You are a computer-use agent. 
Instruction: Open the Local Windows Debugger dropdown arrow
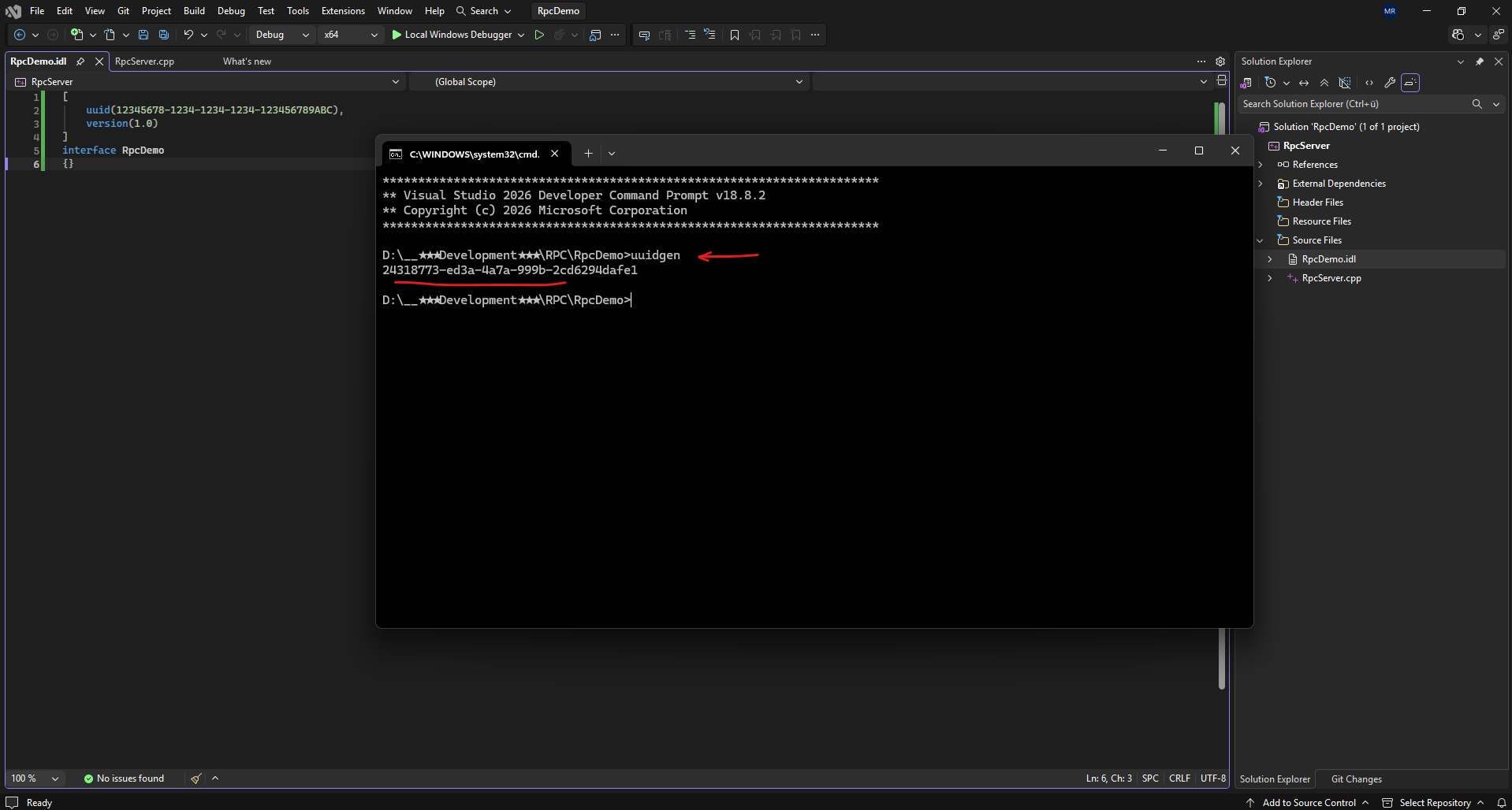point(521,35)
